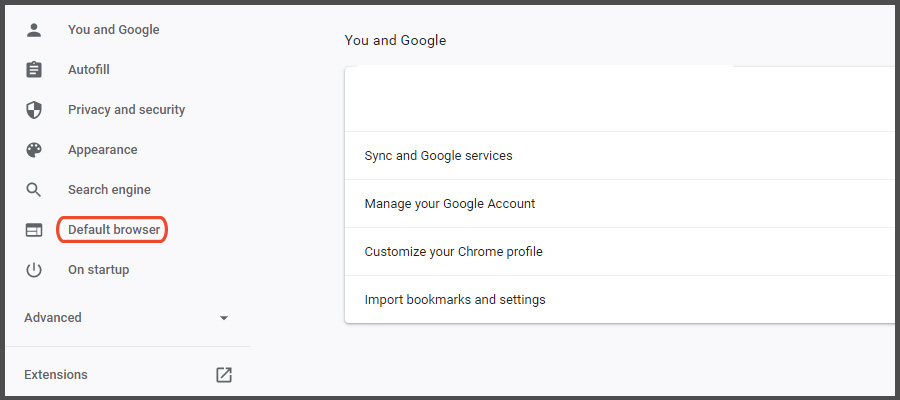
Task: Click the Autofill clipboard icon
Action: pos(34,70)
